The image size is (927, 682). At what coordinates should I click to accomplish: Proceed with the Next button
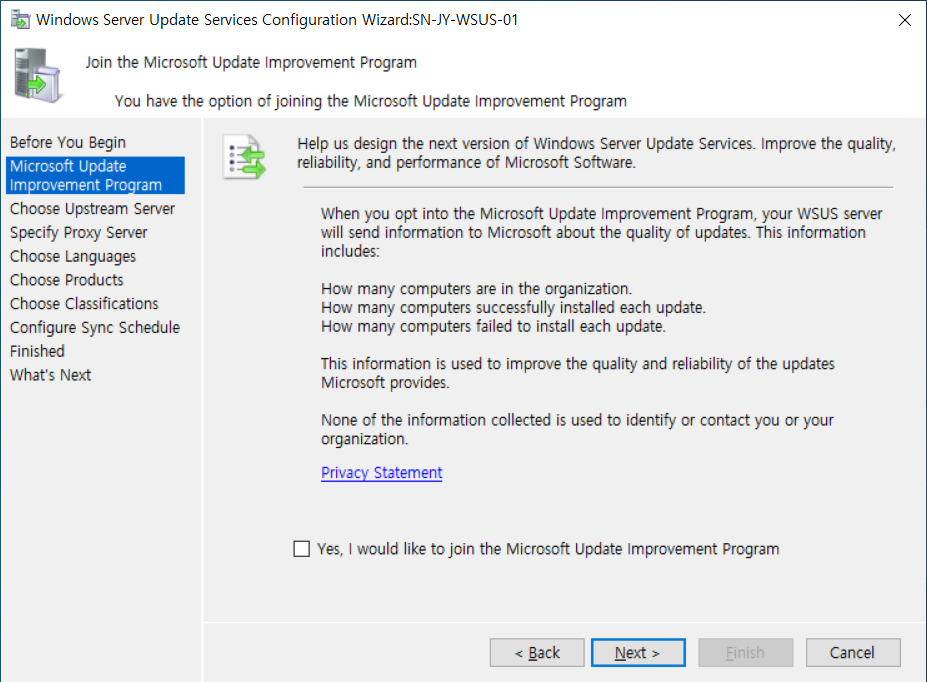pyautogui.click(x=638, y=652)
